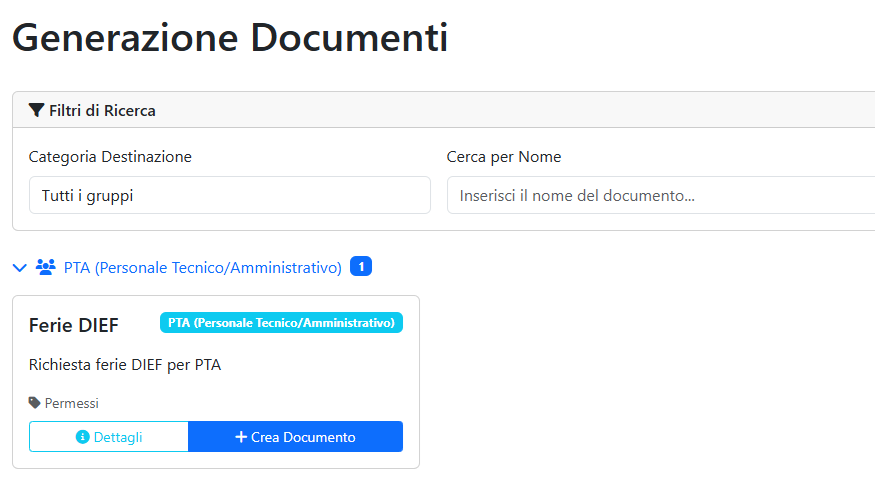Click the people group icon beside PTA
876x486 pixels.
tap(45, 267)
